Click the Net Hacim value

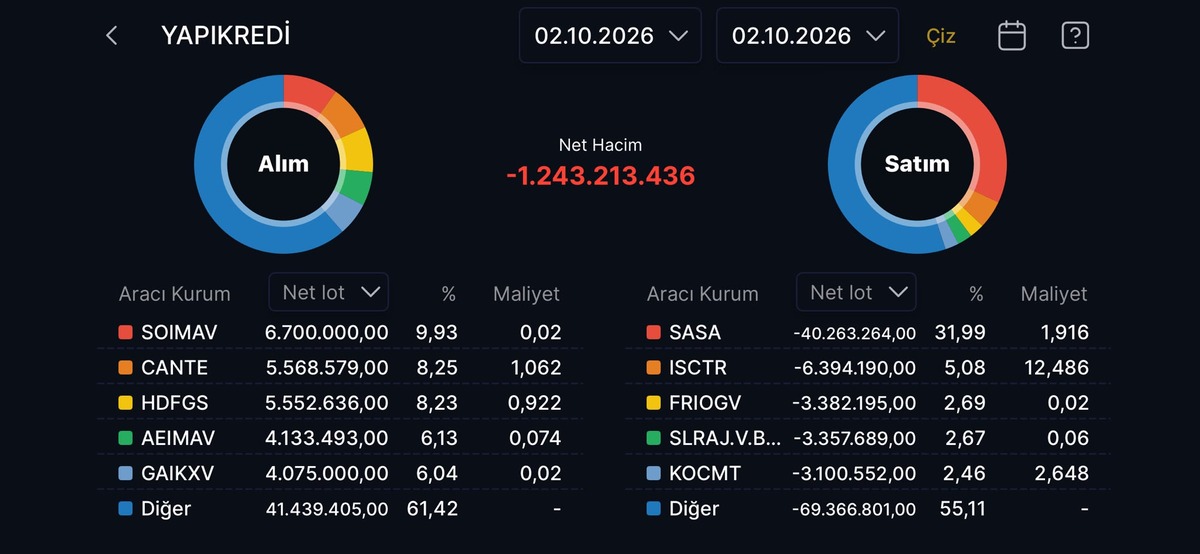tap(600, 176)
